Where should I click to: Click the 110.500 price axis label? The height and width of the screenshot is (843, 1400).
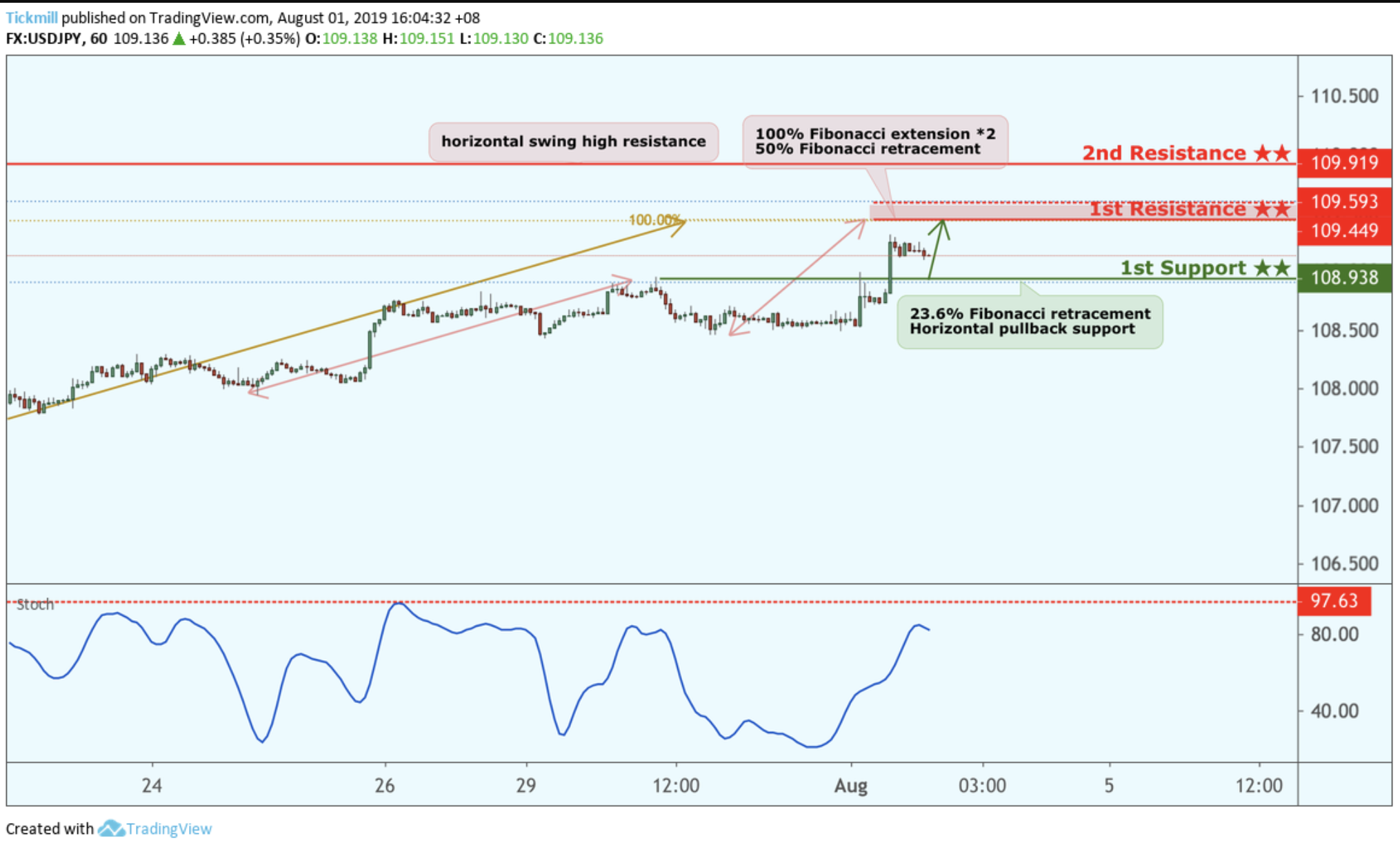point(1344,96)
